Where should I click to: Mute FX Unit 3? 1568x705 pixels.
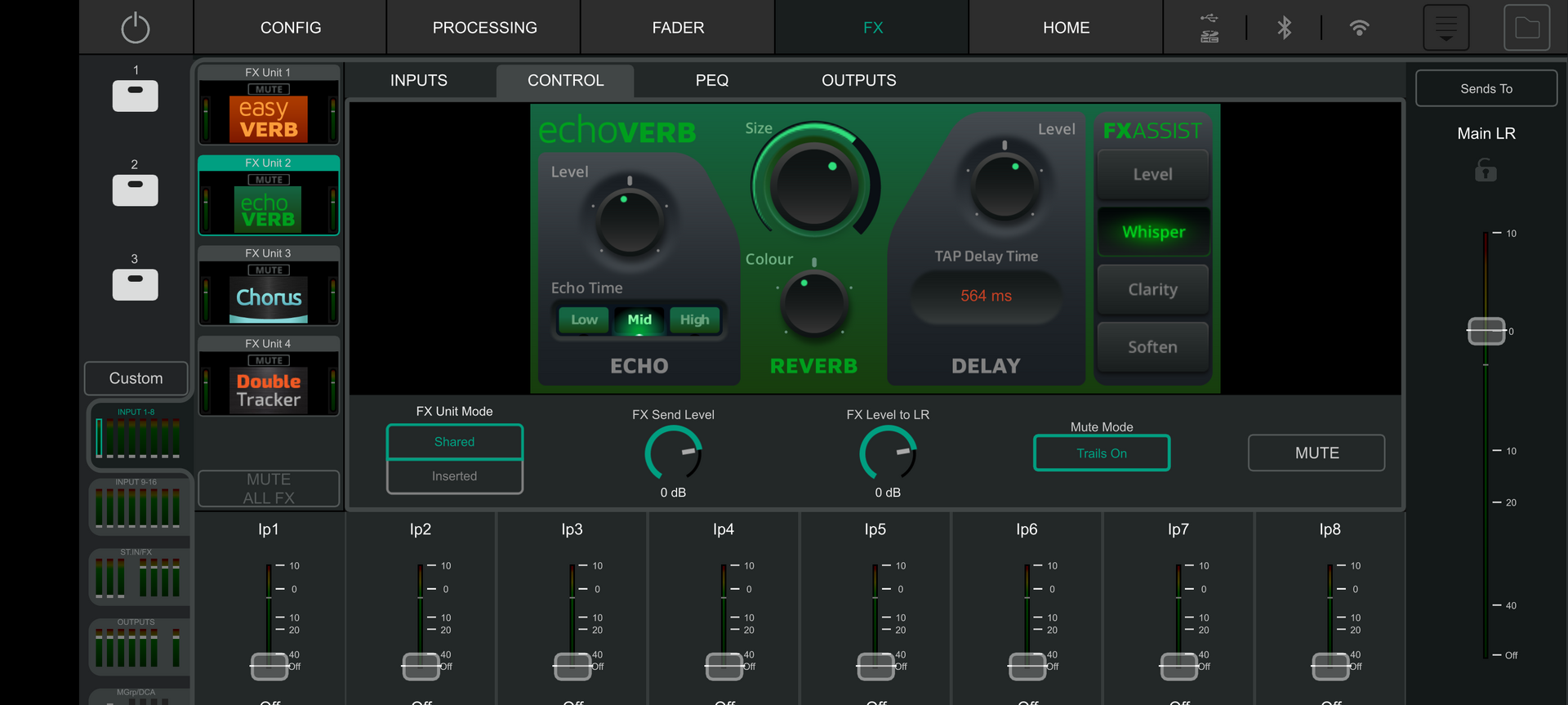(269, 270)
